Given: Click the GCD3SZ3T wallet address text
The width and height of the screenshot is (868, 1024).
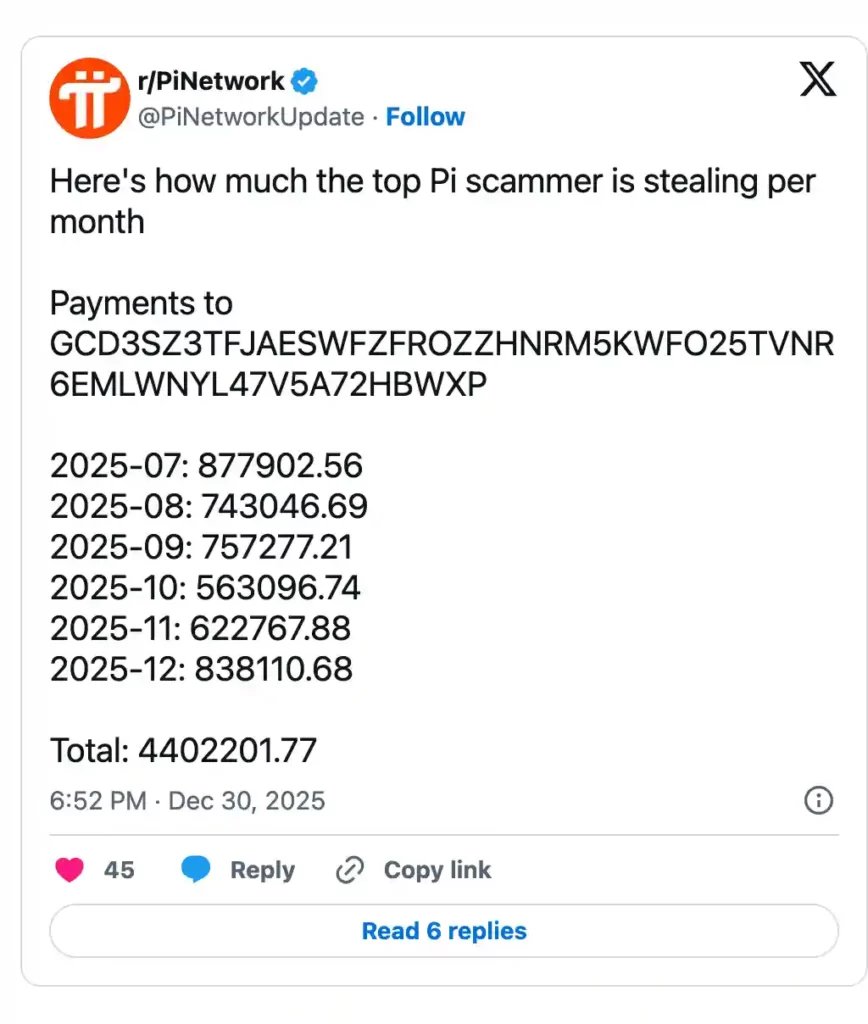Looking at the screenshot, I should (x=441, y=344).
